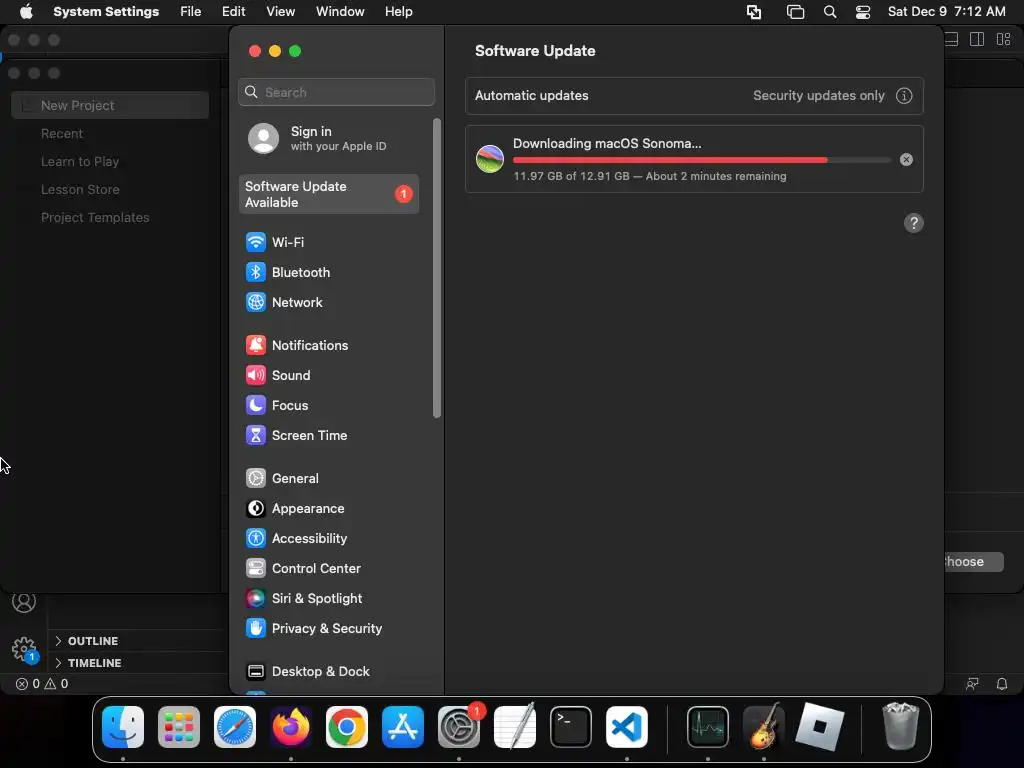
Task: Open Spotlight search in menu bar
Action: pos(830,12)
